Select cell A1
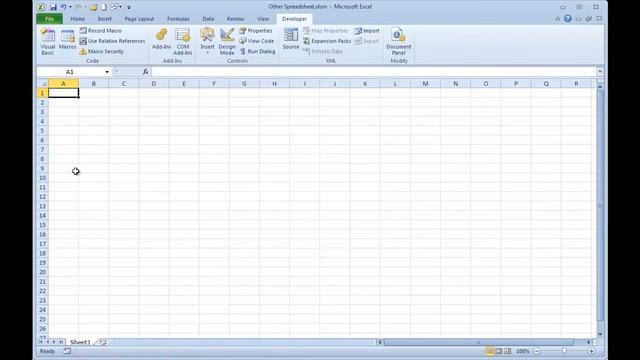 [x=64, y=93]
